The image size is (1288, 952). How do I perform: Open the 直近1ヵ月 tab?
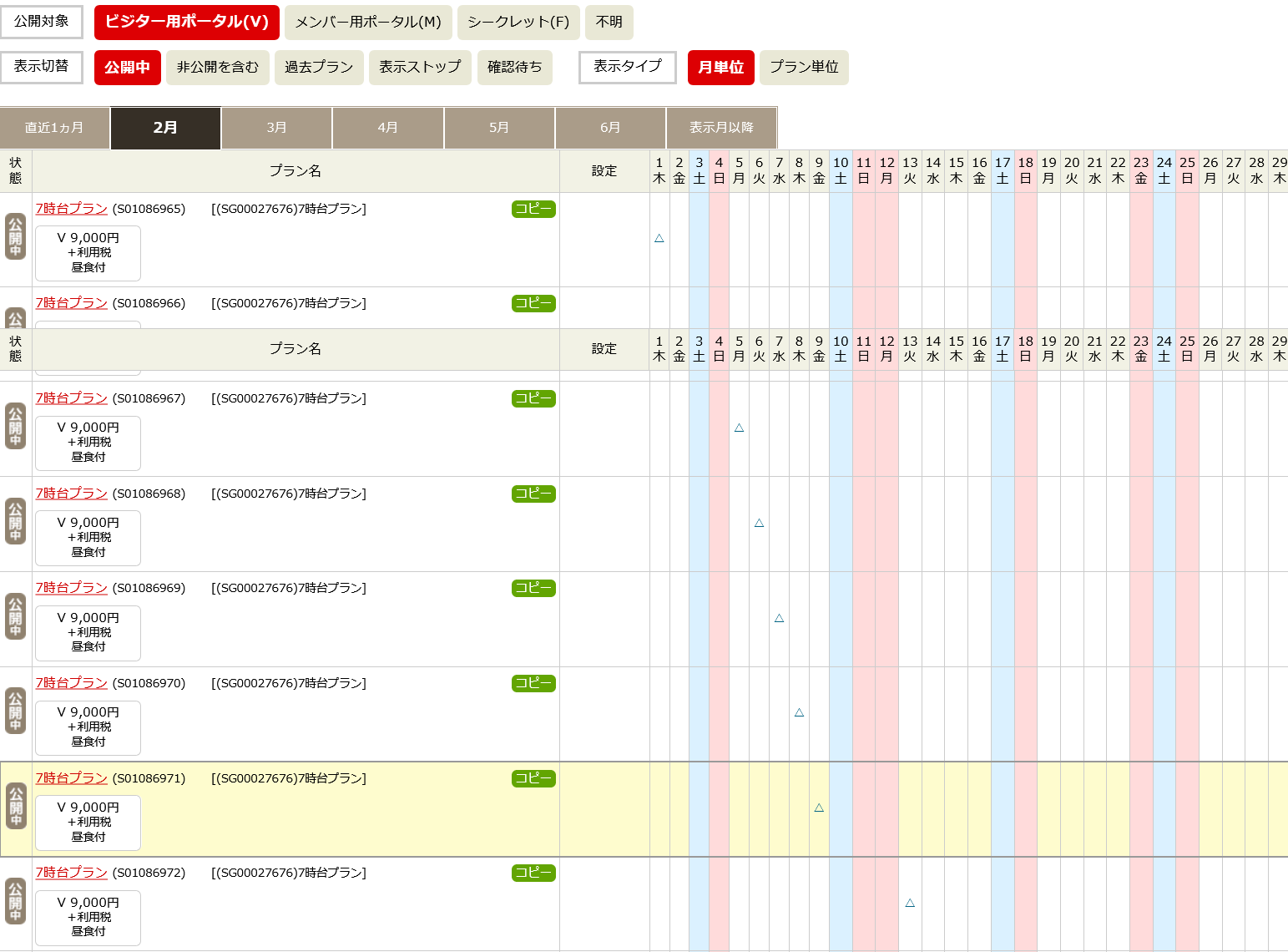pos(54,128)
